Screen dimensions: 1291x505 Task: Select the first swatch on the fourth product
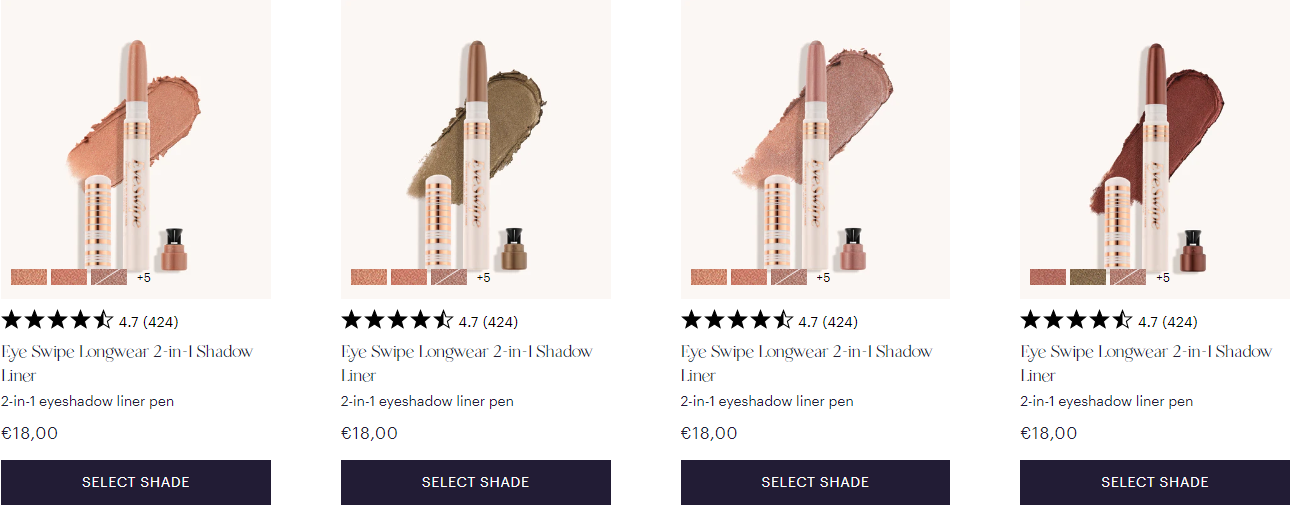pos(1047,277)
